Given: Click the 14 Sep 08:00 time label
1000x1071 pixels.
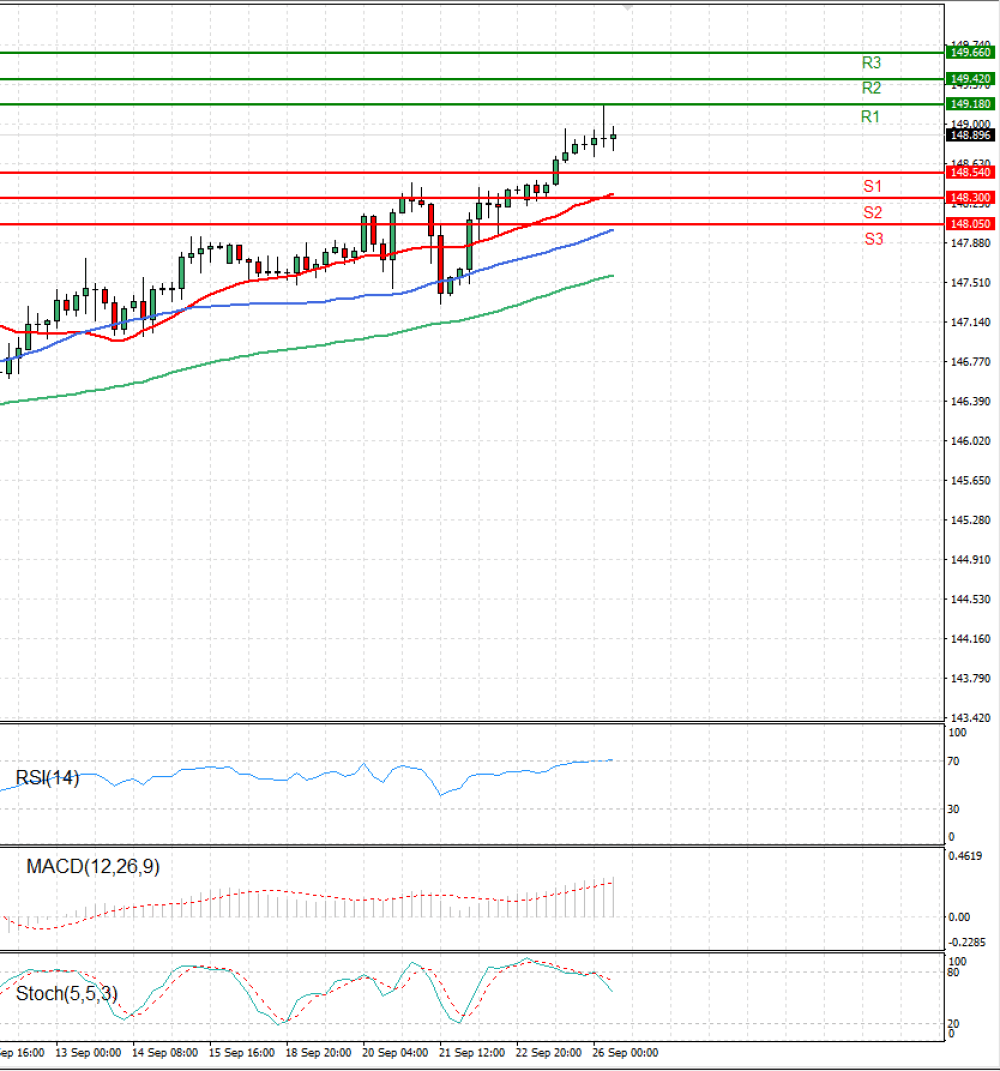Looking at the screenshot, I should 165,1053.
